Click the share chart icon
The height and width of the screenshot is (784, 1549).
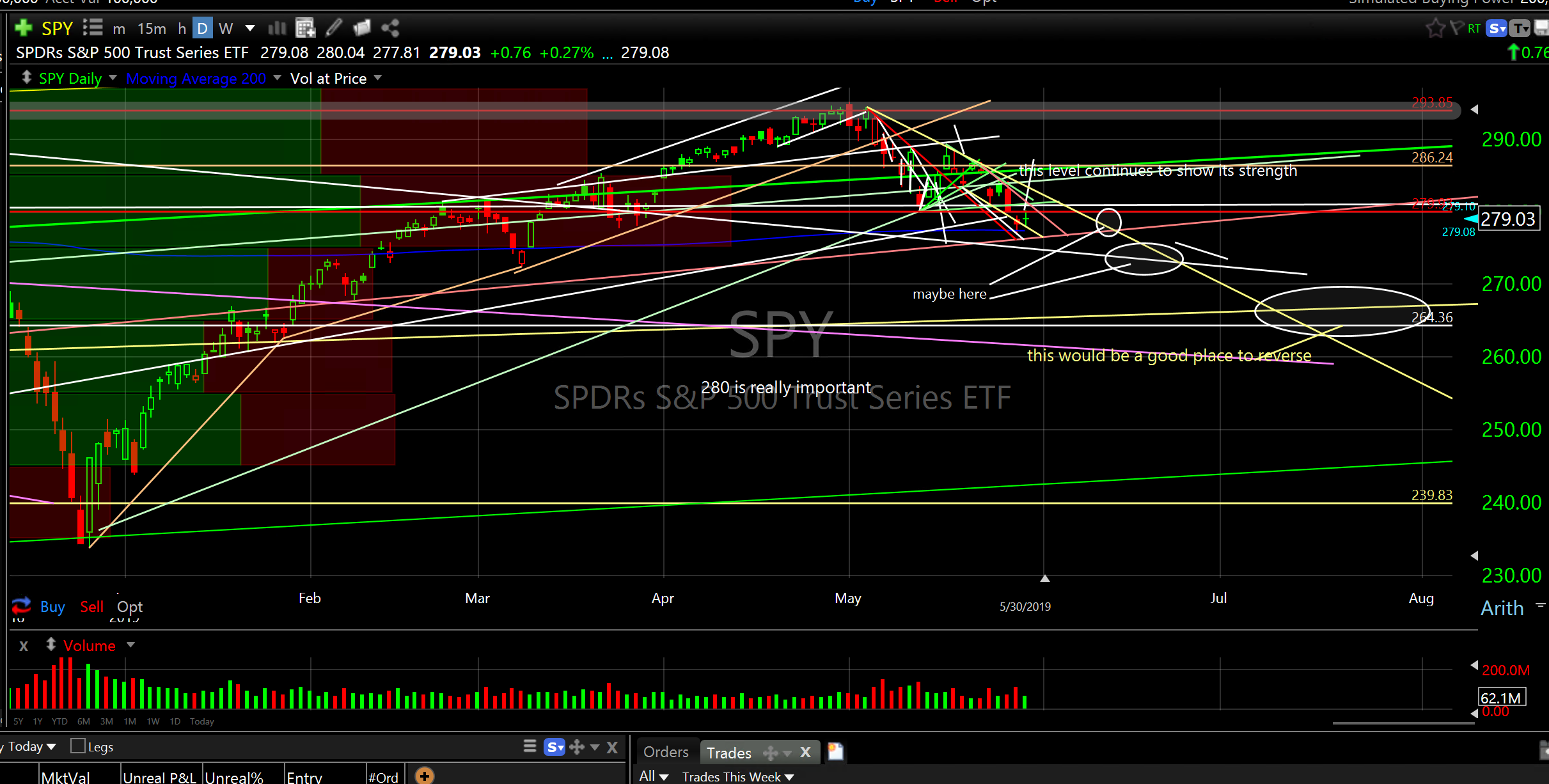(390, 28)
